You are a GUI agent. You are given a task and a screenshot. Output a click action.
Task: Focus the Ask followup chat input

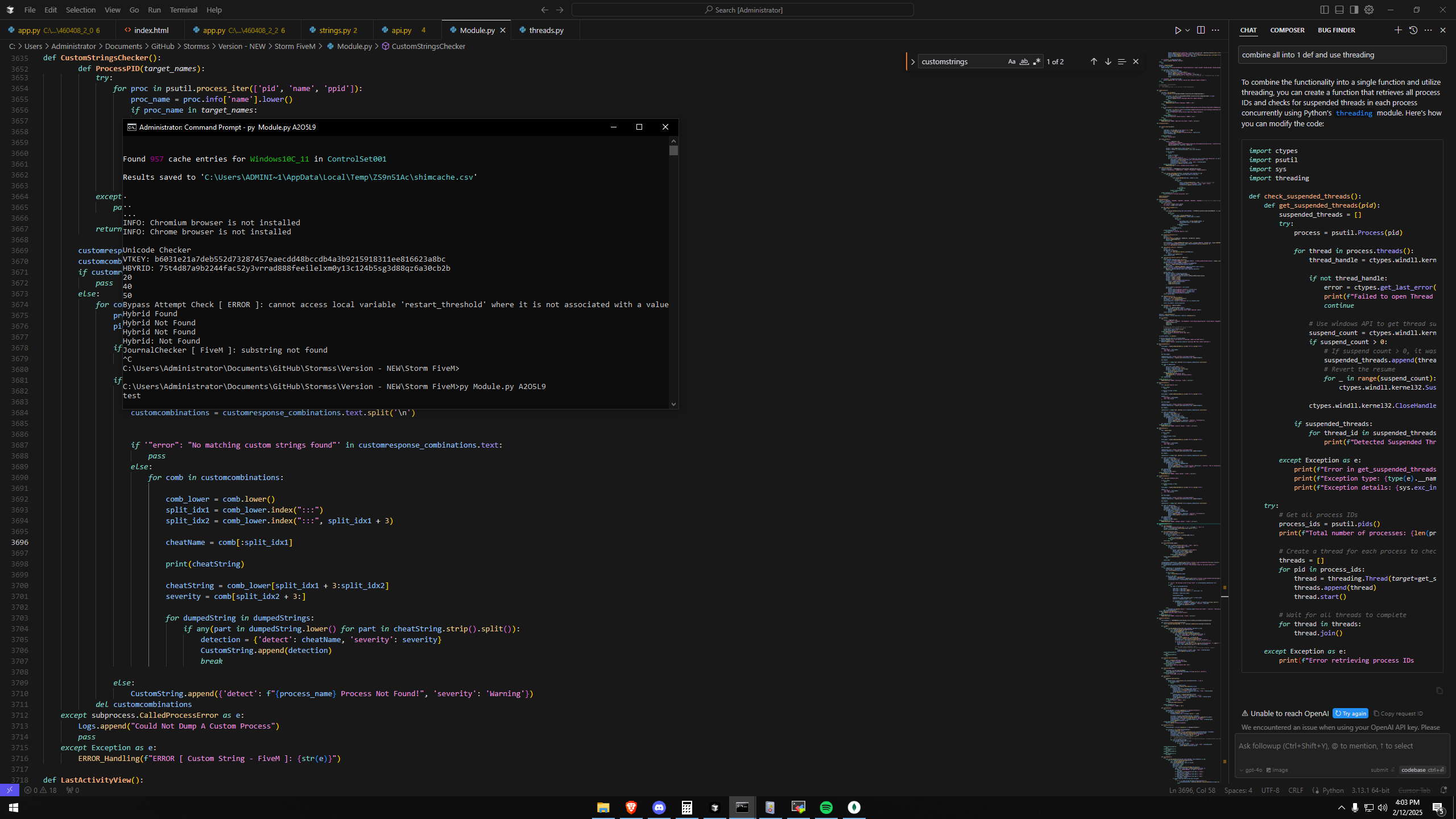click(1342, 746)
